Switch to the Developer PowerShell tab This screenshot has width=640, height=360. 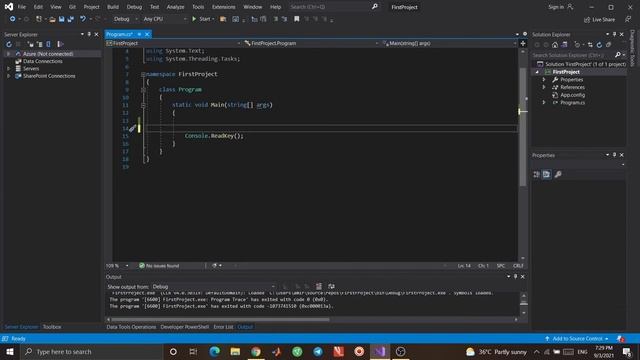(x=184, y=327)
